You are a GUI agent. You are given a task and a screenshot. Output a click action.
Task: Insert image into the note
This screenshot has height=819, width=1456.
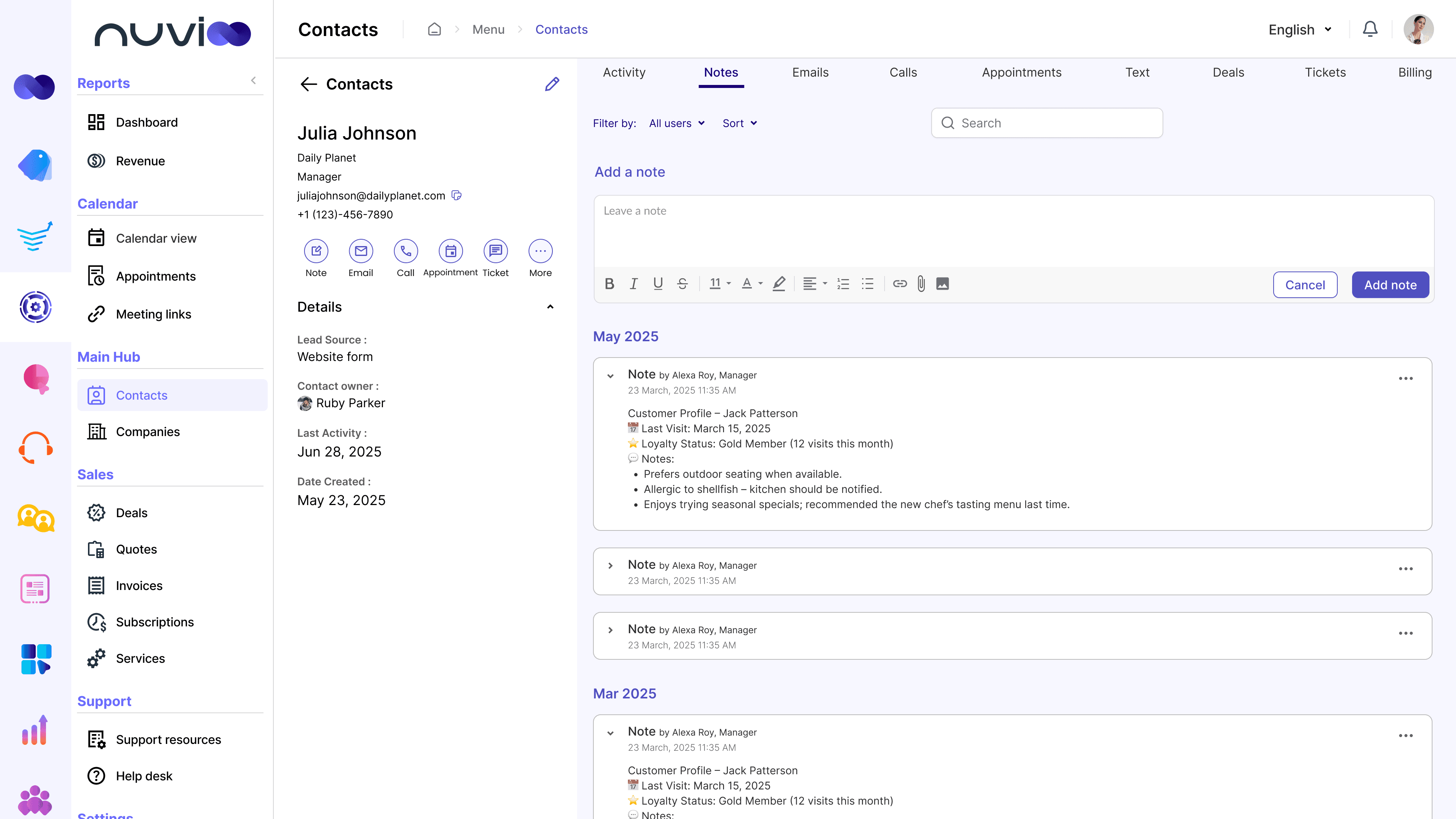[942, 284]
